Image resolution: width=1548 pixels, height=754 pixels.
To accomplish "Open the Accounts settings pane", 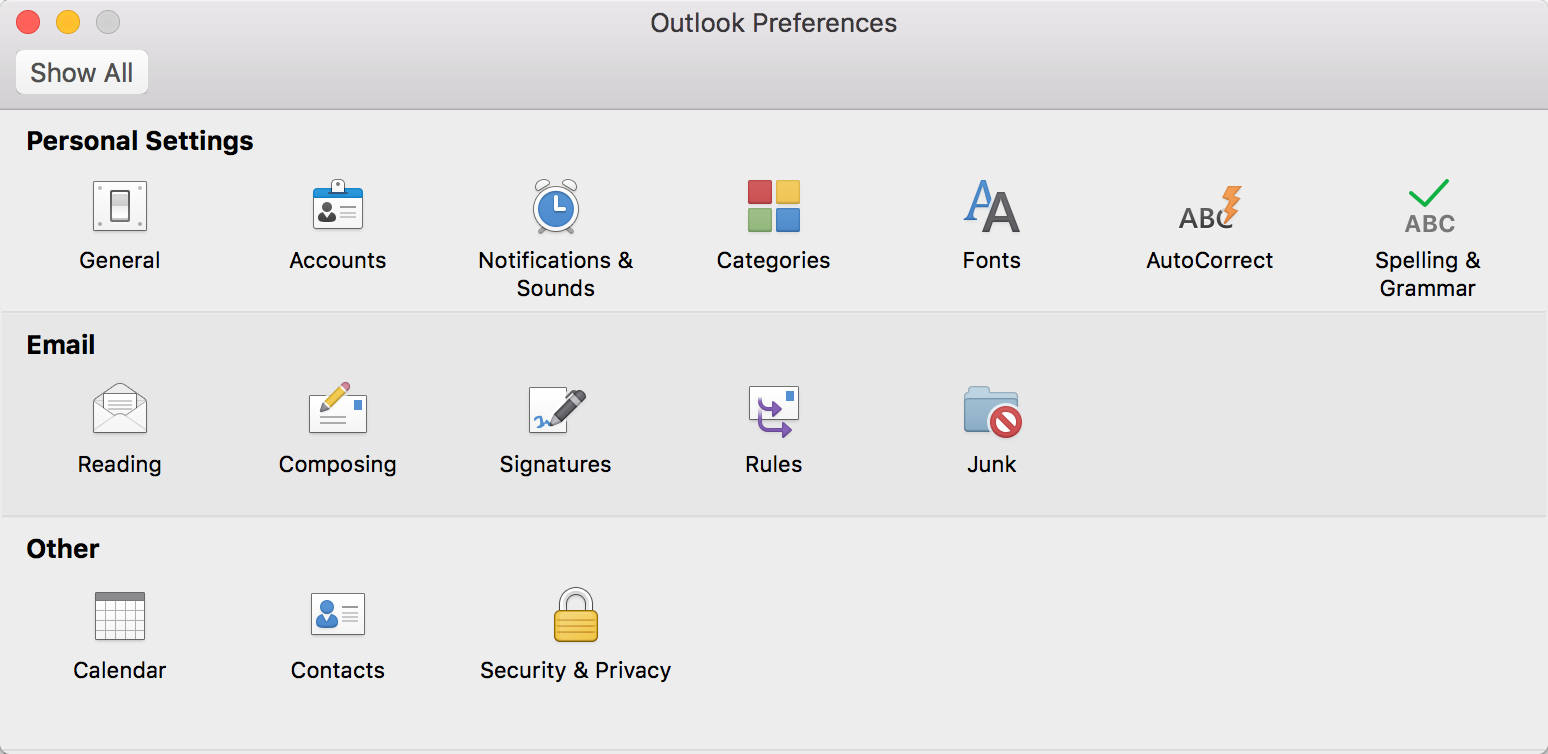I will (337, 207).
